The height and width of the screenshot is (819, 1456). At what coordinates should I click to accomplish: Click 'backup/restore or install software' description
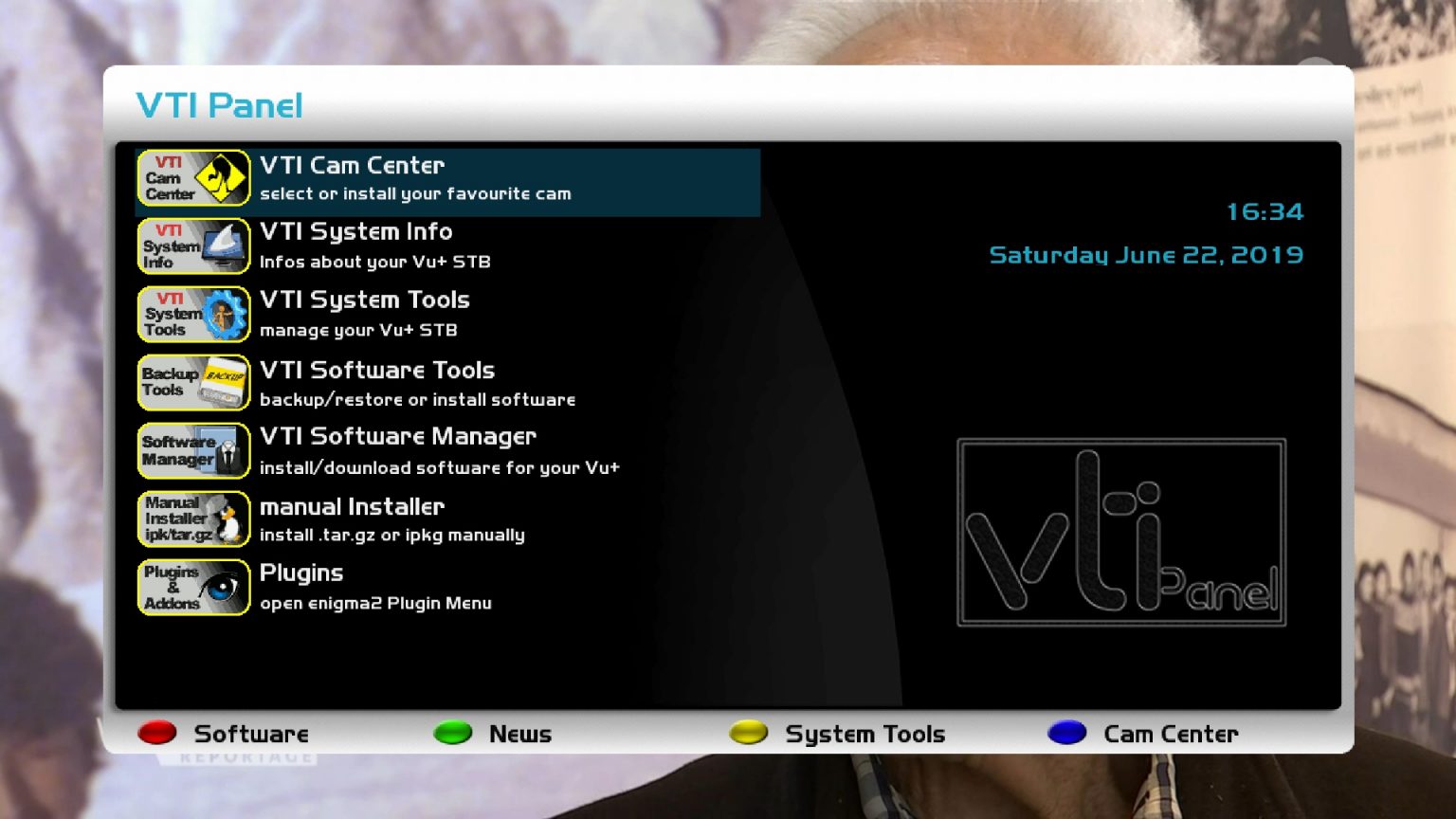tap(417, 399)
